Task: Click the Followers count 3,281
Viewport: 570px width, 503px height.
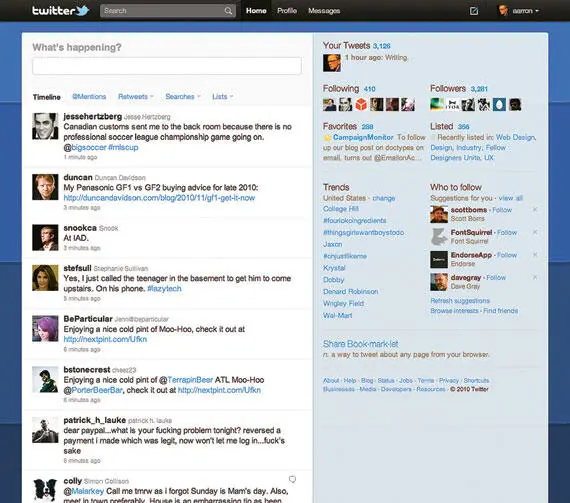Action: point(479,89)
